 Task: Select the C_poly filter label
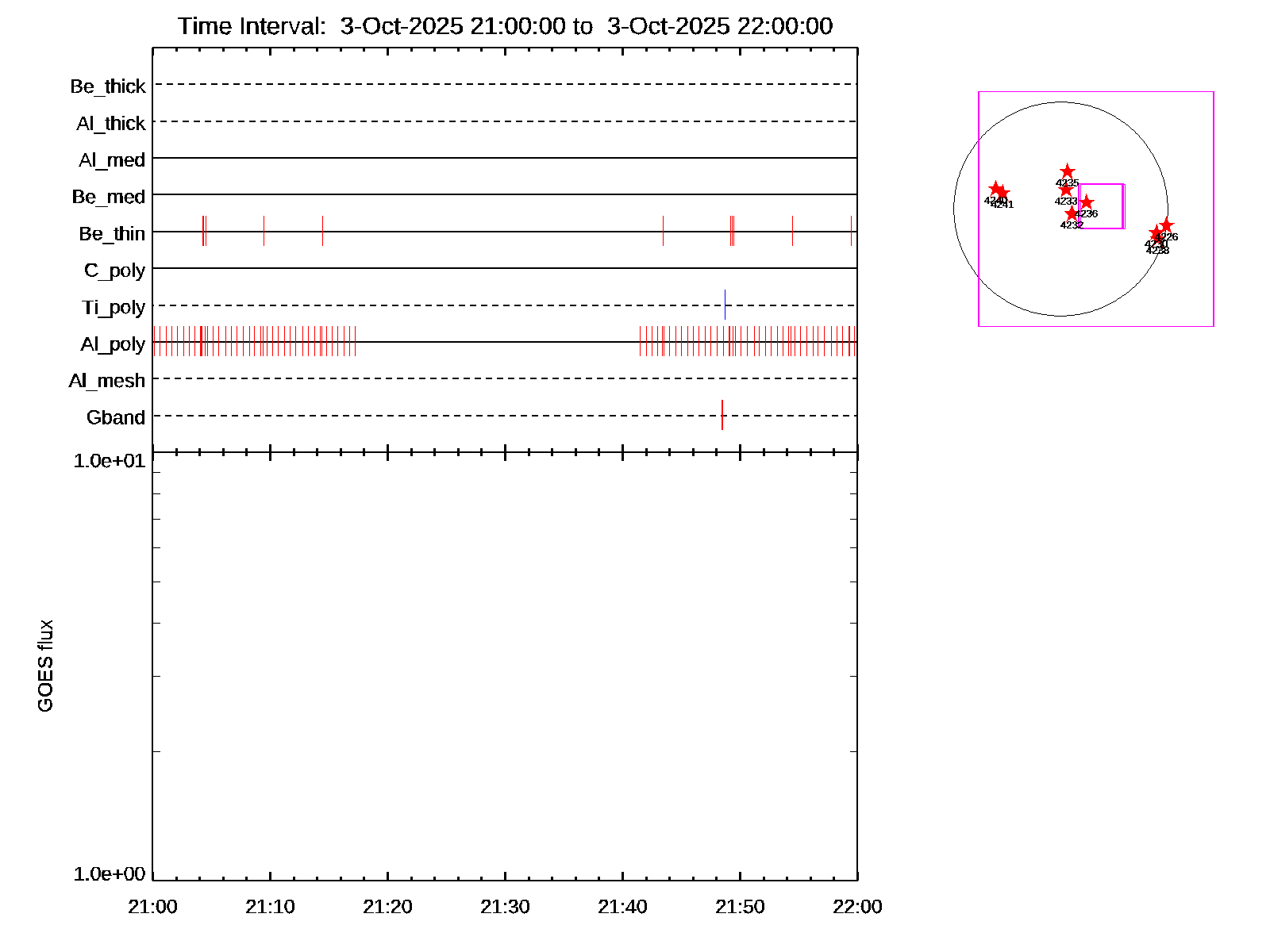[x=114, y=271]
